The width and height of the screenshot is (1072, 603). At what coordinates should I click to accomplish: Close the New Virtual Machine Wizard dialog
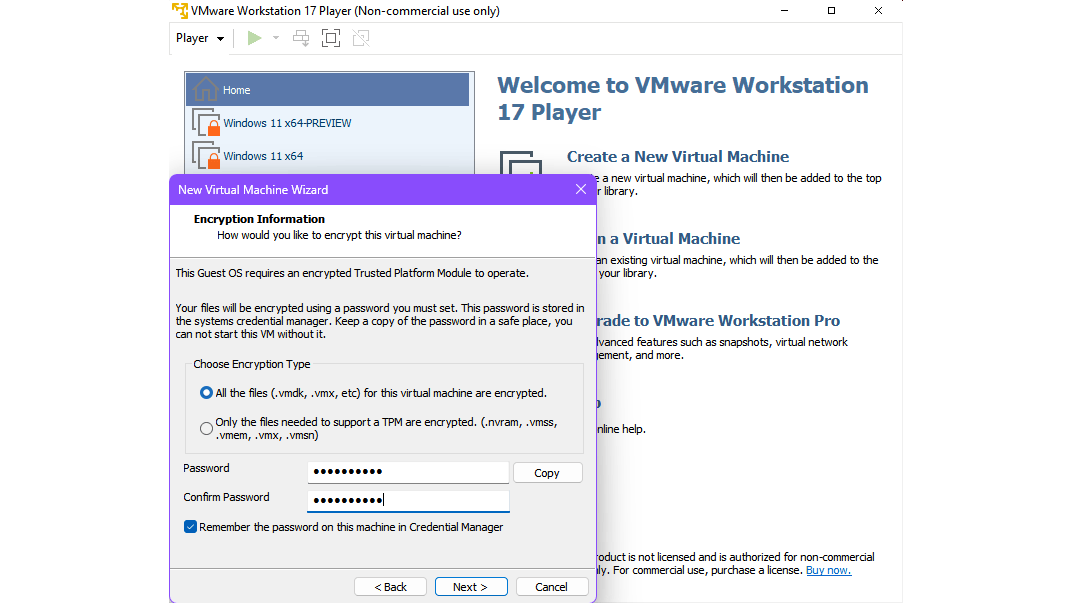[x=580, y=189]
